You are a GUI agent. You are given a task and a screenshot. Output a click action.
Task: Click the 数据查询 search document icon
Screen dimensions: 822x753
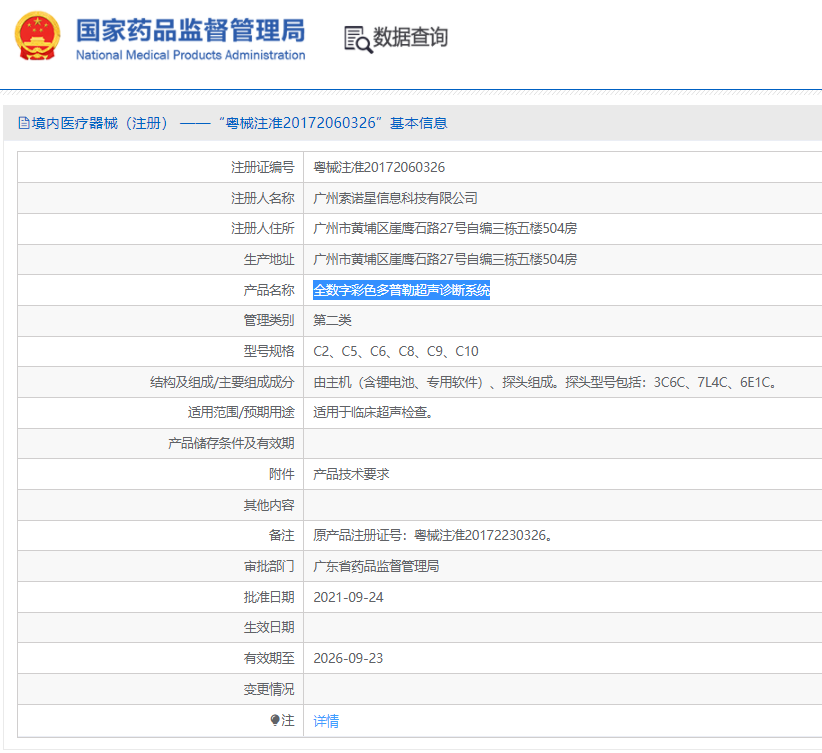coord(358,39)
